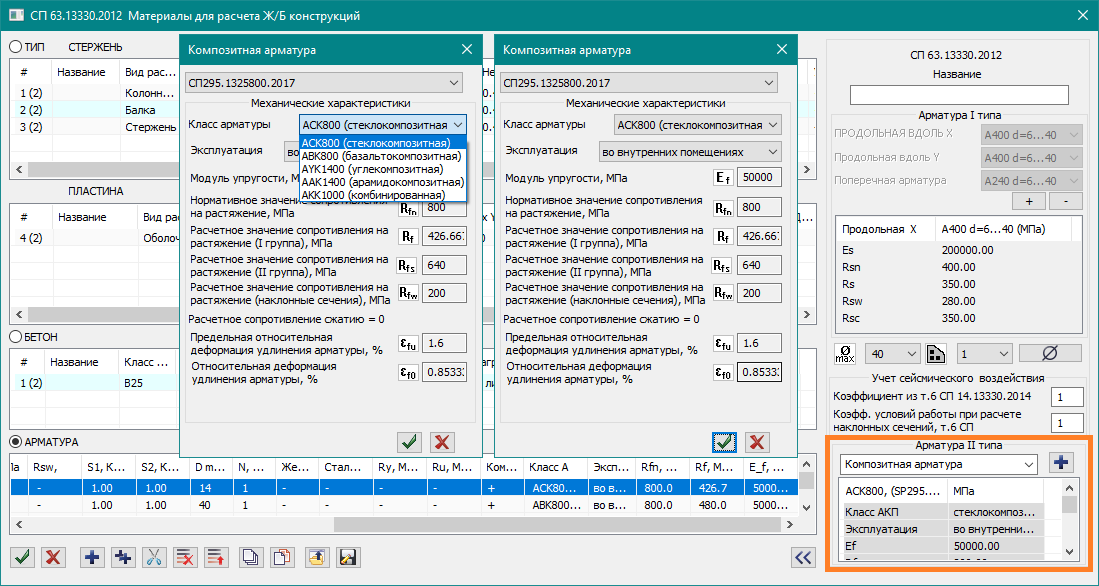
Task: Click the Ef button beside Модуль упругости value 50000
Action: (x=723, y=178)
